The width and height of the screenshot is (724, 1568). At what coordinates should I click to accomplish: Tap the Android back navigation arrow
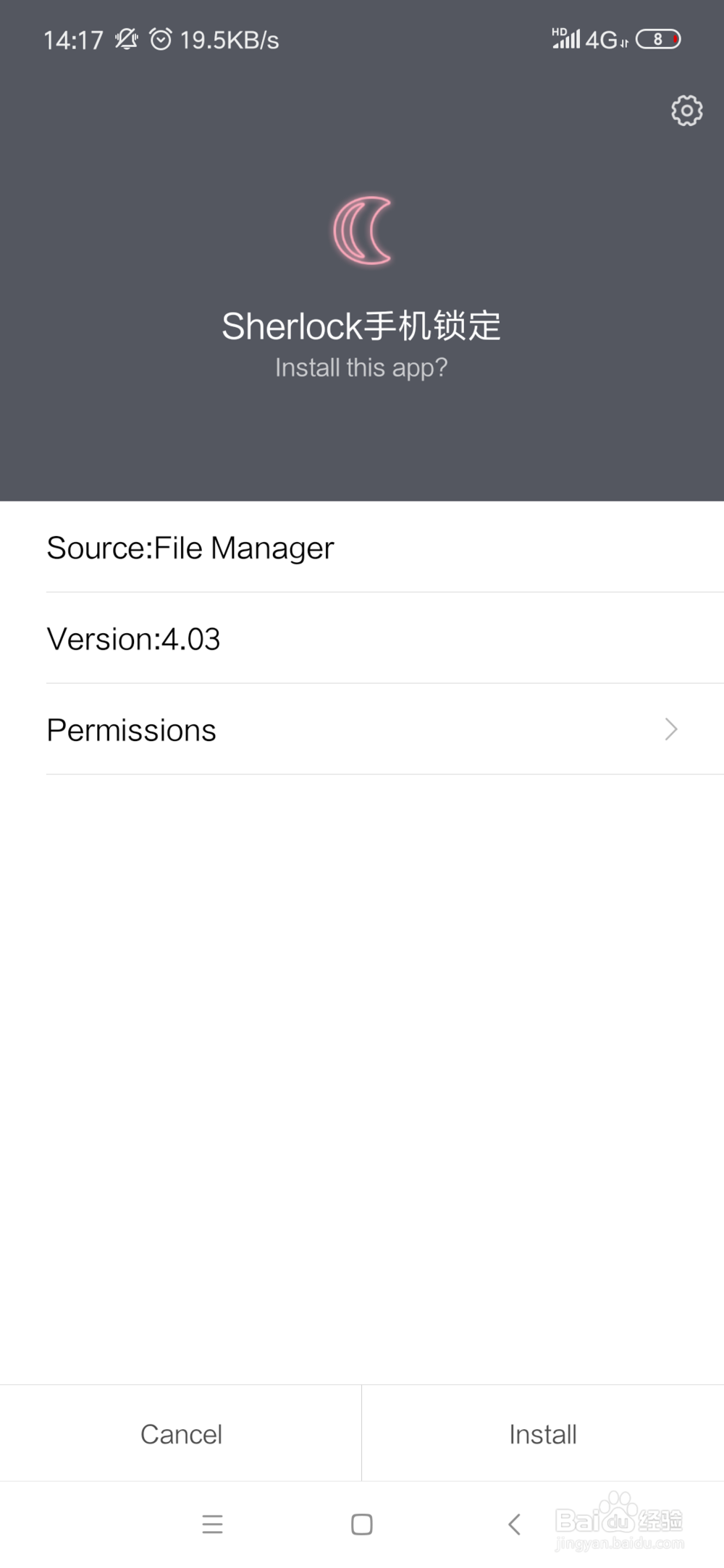tap(514, 1524)
